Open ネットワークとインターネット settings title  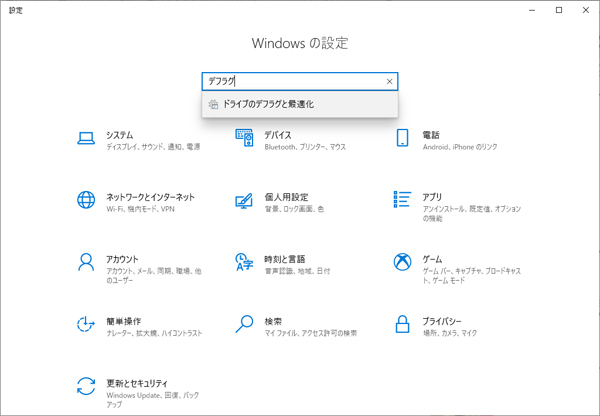click(150, 197)
